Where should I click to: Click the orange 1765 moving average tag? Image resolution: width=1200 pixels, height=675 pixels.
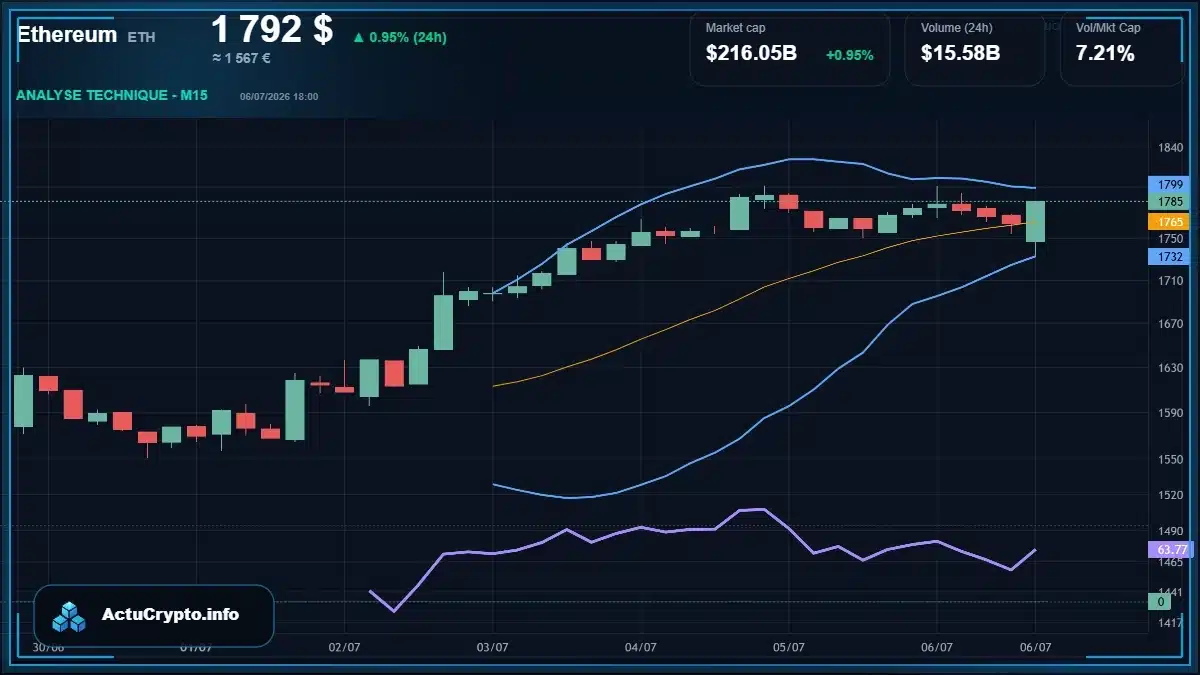click(x=1167, y=221)
